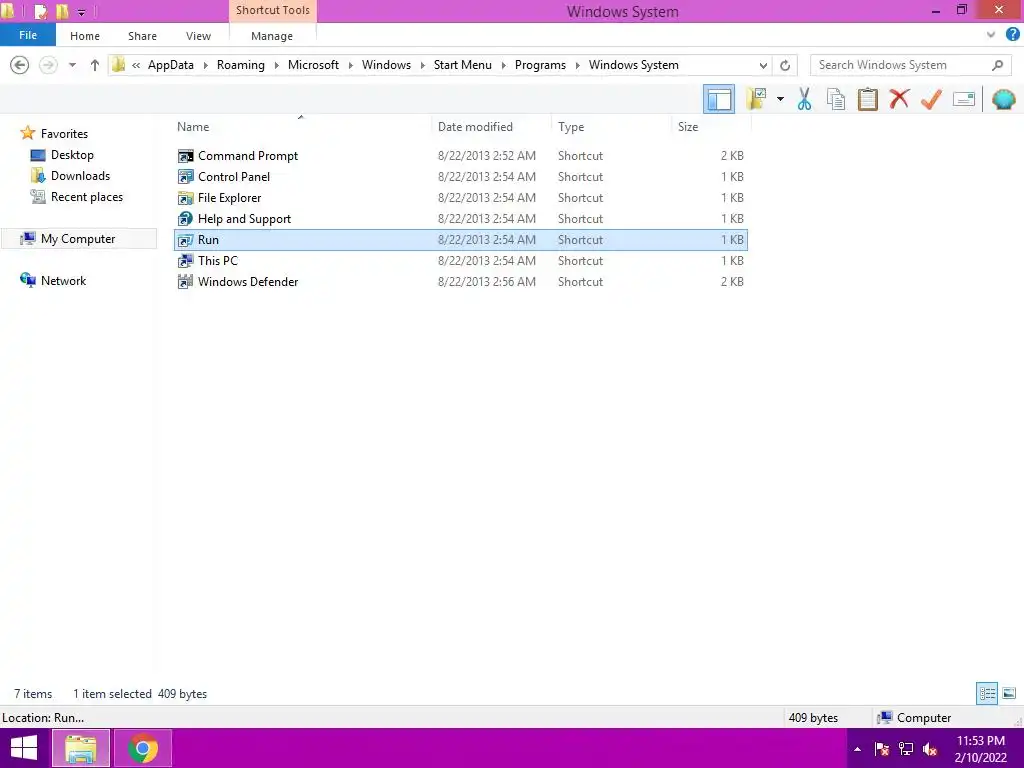Navigate to Roaming in breadcrumb
The width and height of the screenshot is (1024, 768).
point(240,65)
